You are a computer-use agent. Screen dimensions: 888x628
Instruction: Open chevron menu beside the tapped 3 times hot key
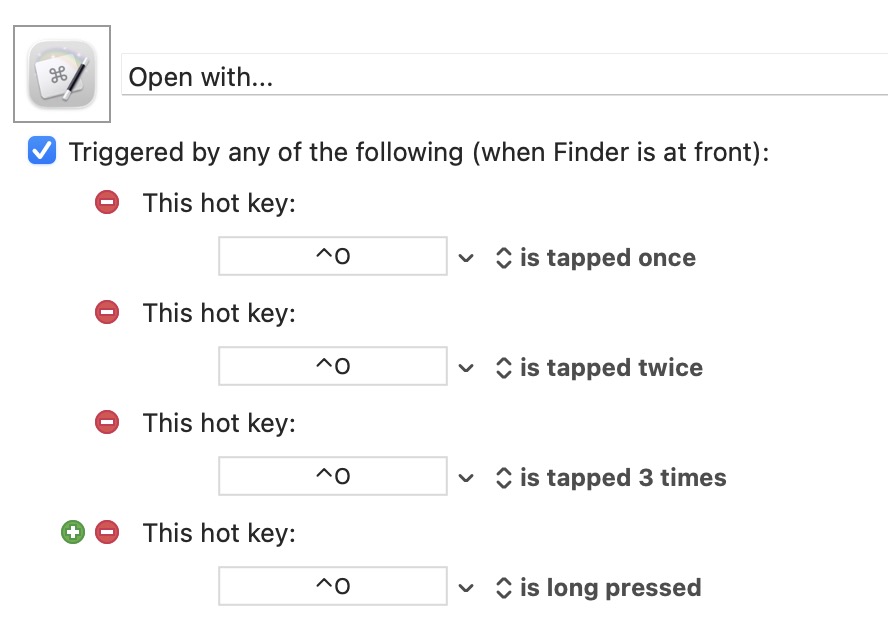(466, 478)
